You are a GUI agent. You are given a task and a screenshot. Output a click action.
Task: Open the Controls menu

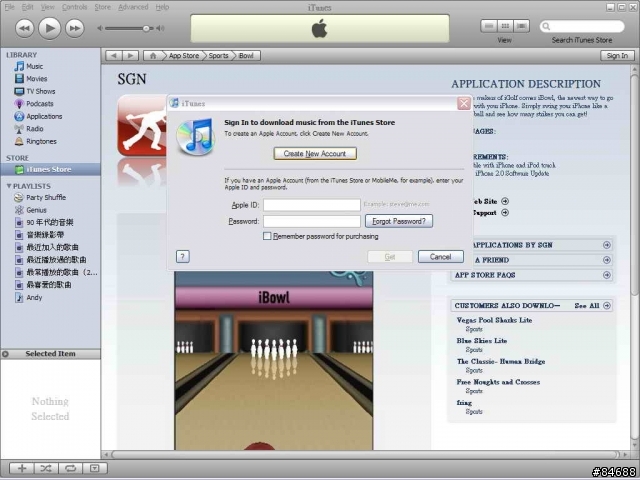(74, 7)
